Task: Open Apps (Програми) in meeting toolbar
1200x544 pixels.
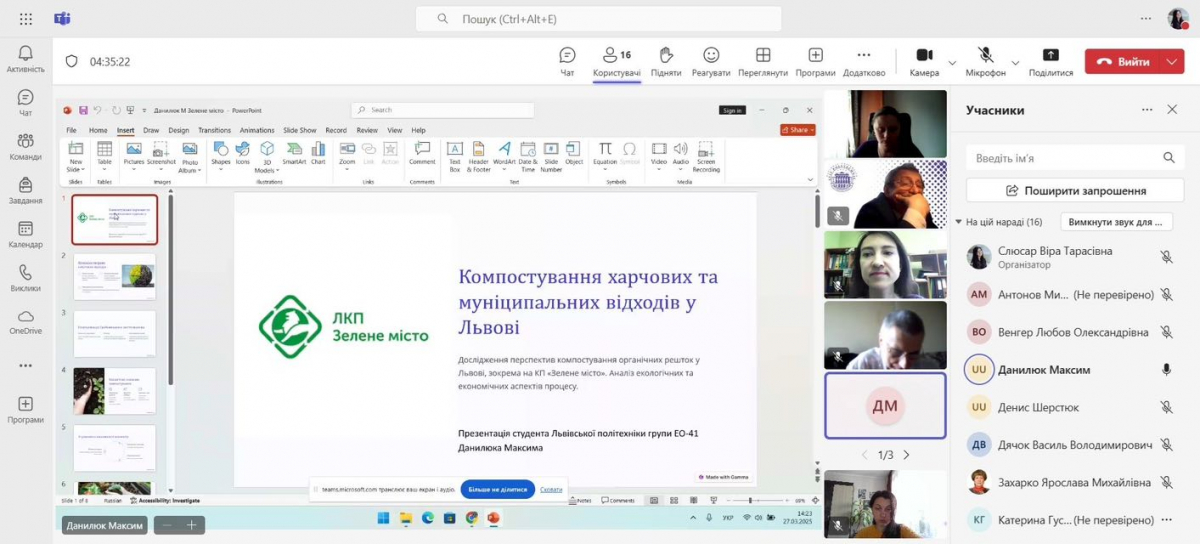Action: [816, 61]
